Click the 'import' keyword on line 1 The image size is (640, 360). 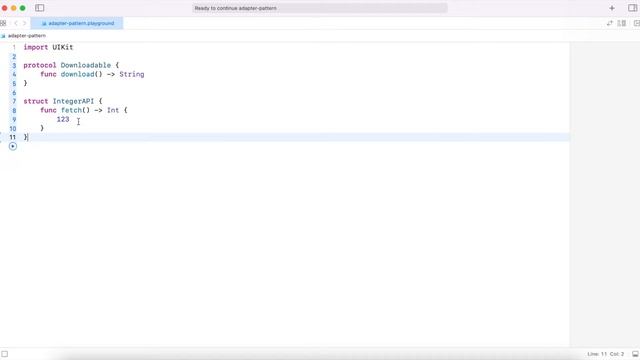click(x=36, y=47)
